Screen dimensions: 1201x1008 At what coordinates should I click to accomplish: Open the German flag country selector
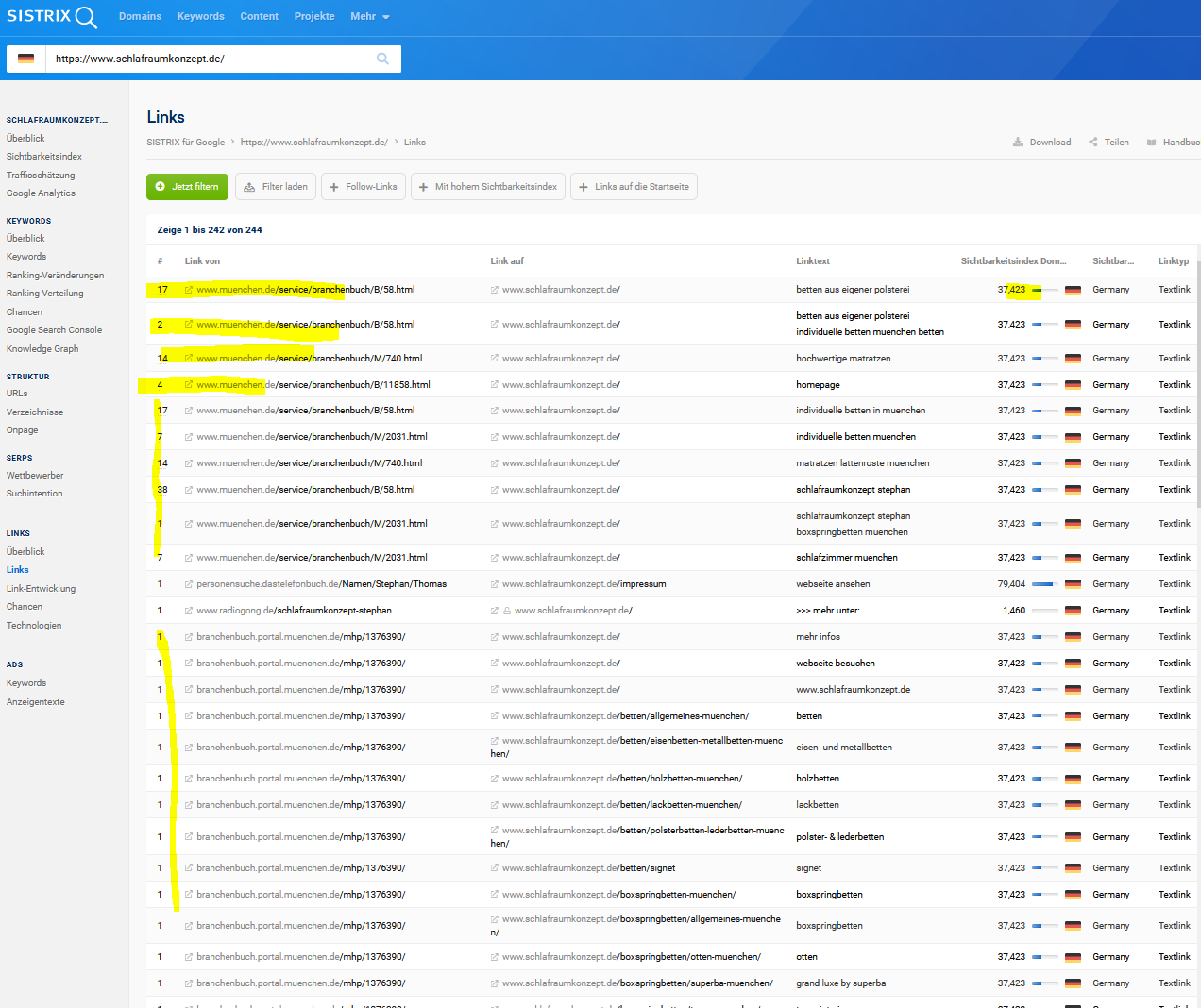(26, 59)
